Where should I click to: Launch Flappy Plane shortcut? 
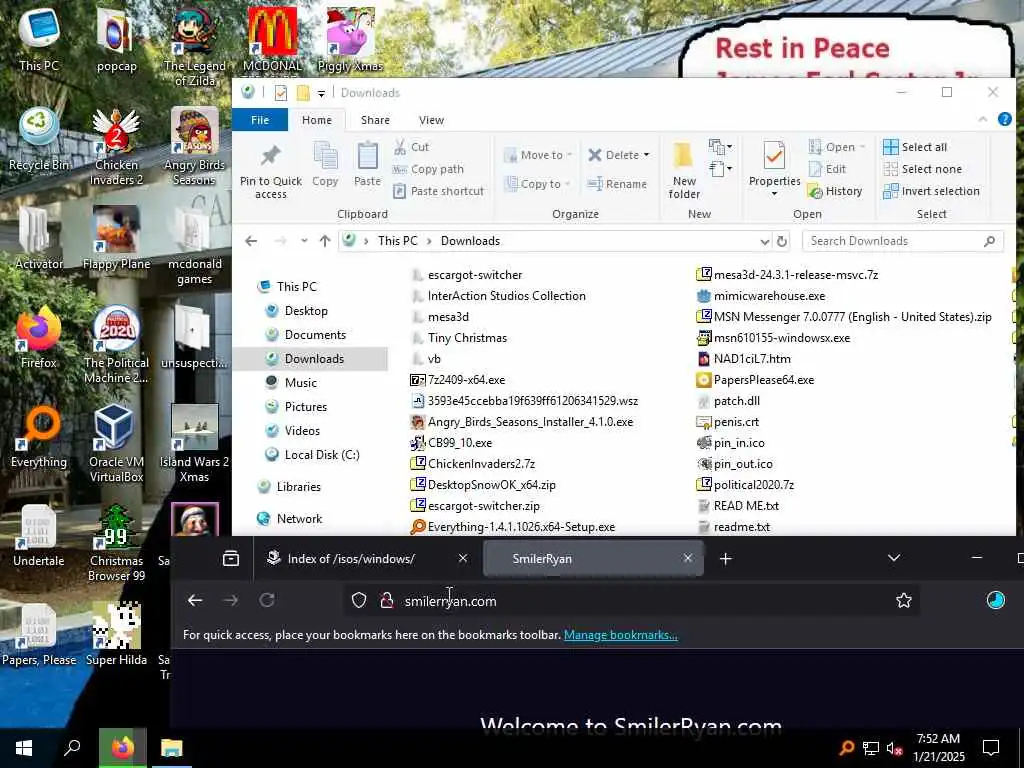point(116,238)
